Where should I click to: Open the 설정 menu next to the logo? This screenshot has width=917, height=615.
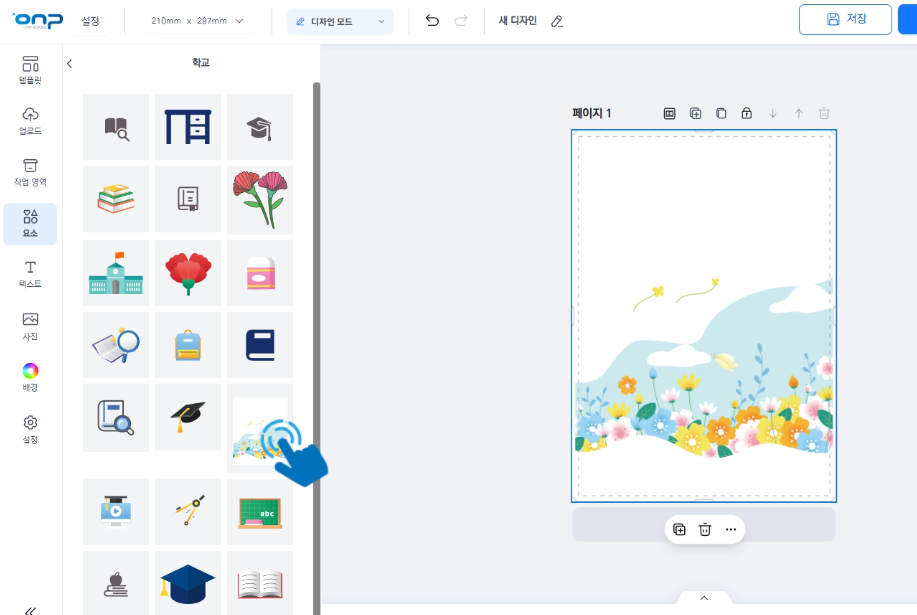[x=91, y=20]
